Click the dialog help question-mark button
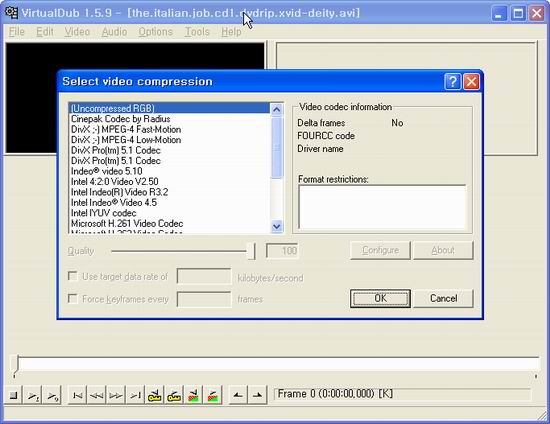The height and width of the screenshot is (424, 550). [452, 82]
